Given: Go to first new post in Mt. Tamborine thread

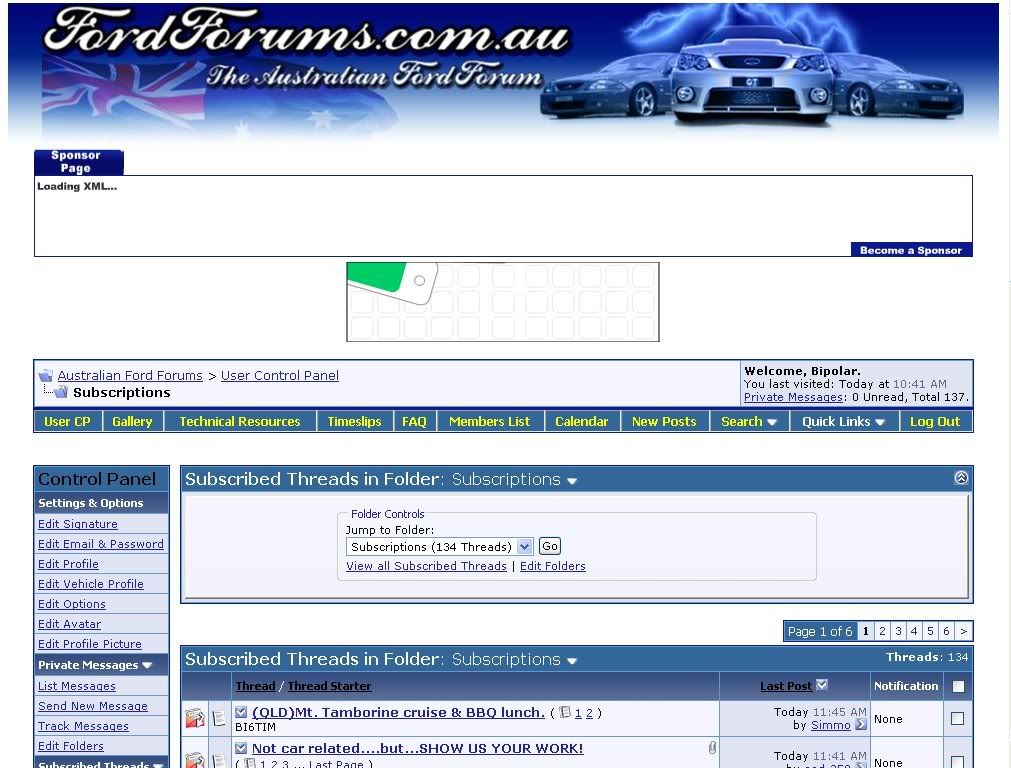Looking at the screenshot, I should 241,712.
